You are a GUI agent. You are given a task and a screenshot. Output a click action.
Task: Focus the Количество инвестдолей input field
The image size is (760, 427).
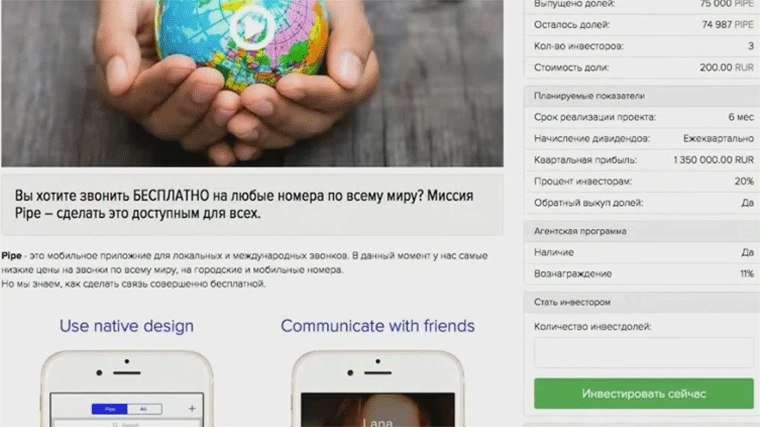(644, 352)
